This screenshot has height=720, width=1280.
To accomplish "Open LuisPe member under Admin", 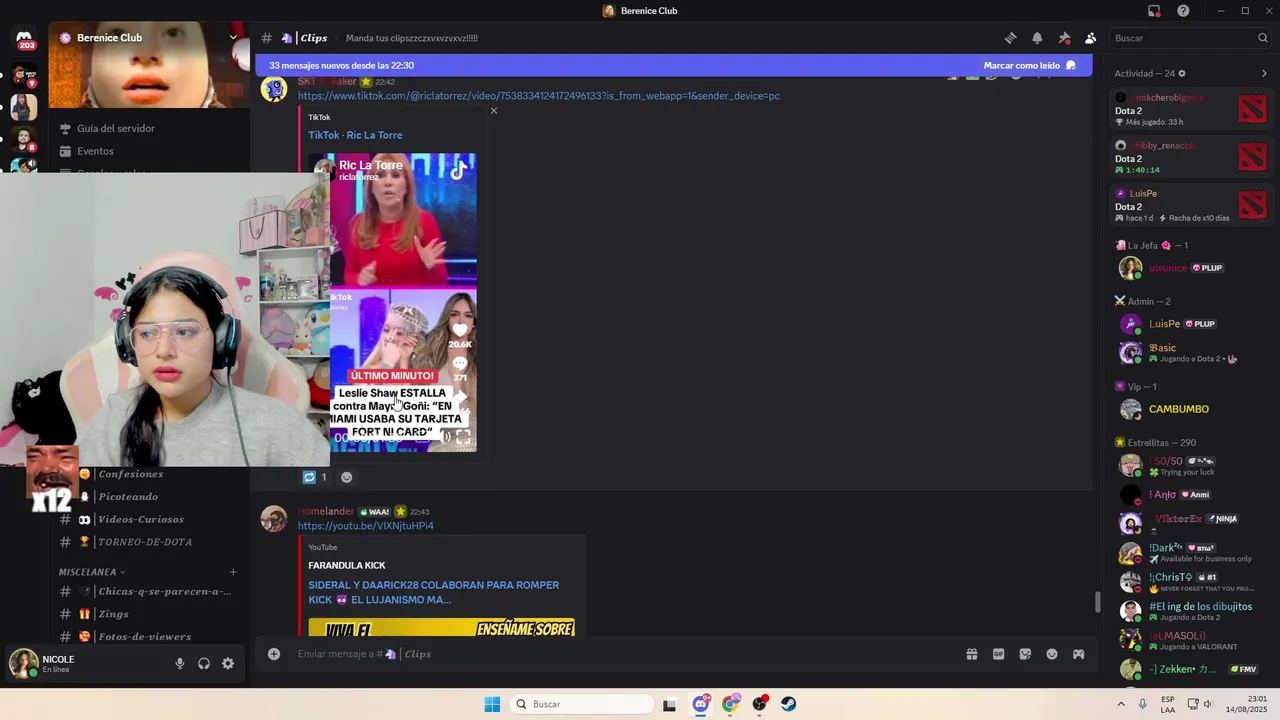I will click(x=1191, y=324).
